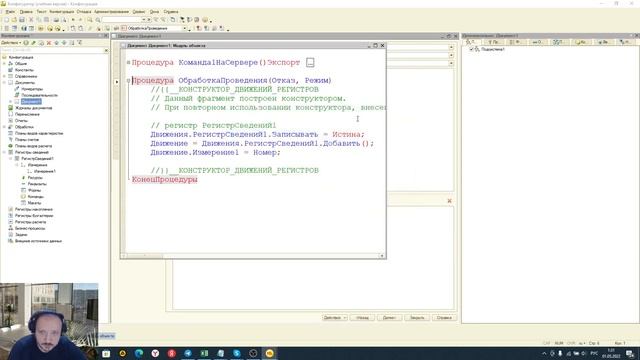640x360 pixels.
Task: Click the Далее button
Action: pos(389,318)
